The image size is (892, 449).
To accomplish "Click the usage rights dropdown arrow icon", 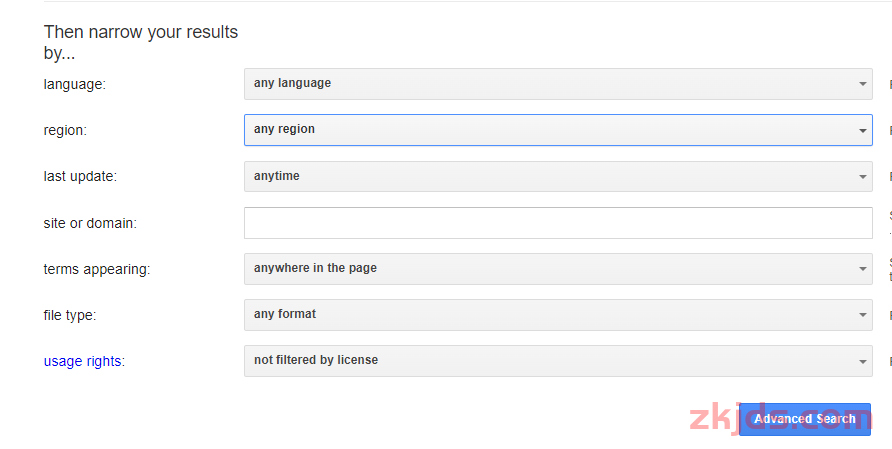I will pyautogui.click(x=862, y=361).
